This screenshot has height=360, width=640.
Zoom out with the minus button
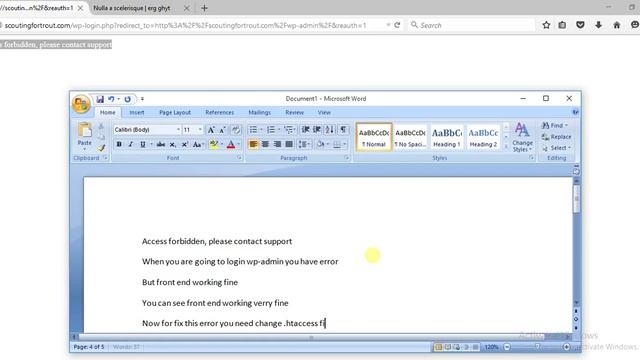tap(507, 347)
